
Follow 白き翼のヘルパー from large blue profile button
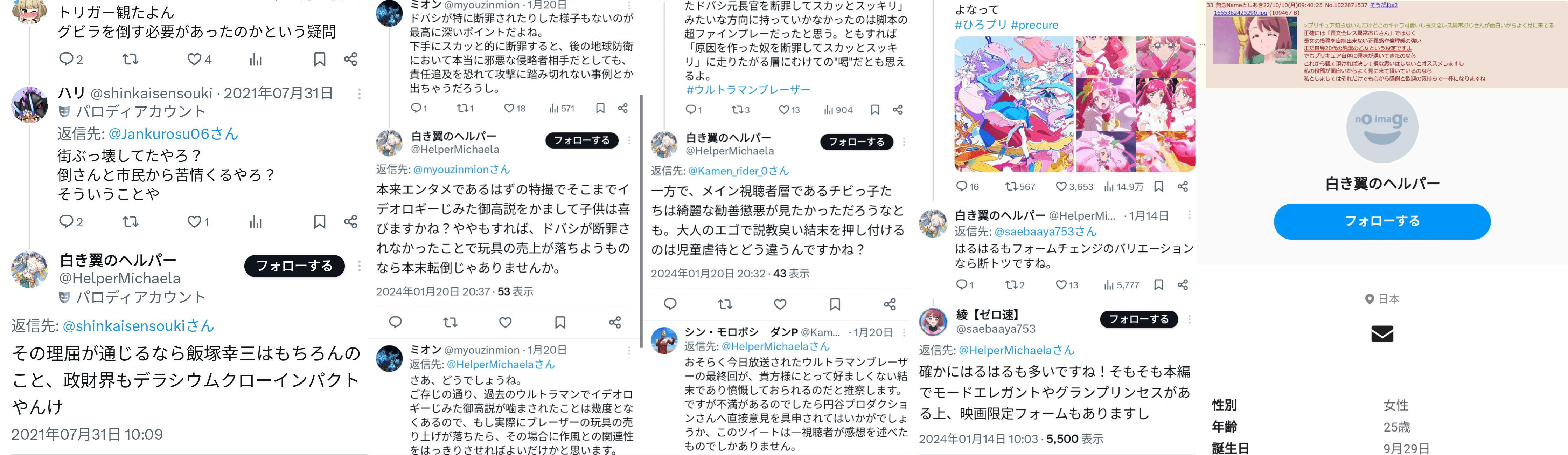[x=1382, y=221]
